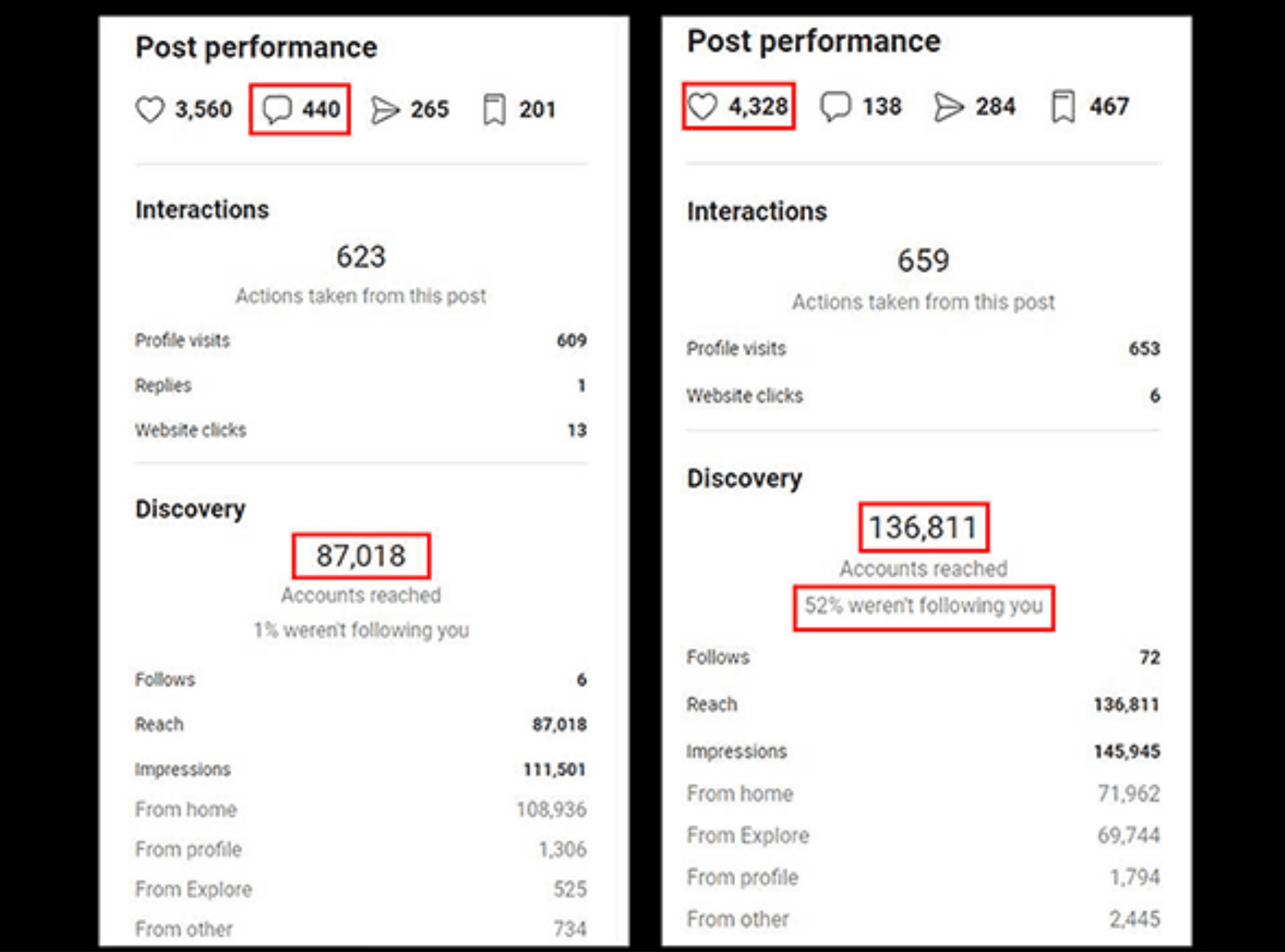
Task: Click the comment bubble icon beside 440
Action: pos(277,110)
